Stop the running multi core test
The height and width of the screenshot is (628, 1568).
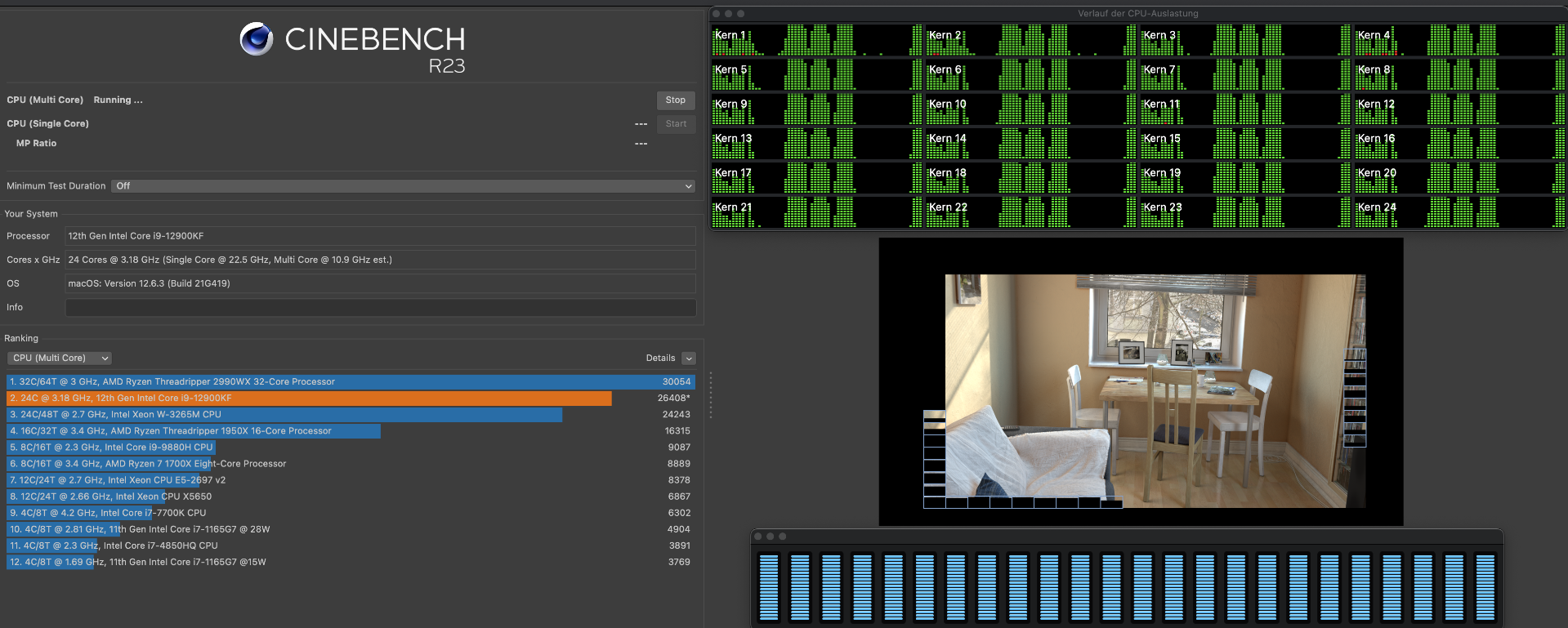click(x=675, y=100)
